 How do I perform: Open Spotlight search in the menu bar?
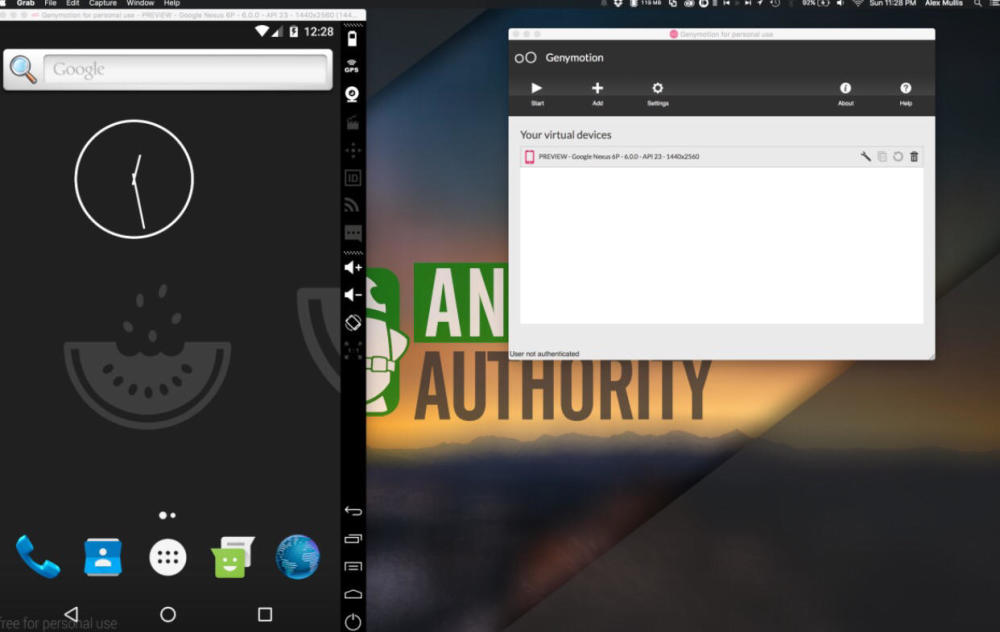(x=978, y=3)
